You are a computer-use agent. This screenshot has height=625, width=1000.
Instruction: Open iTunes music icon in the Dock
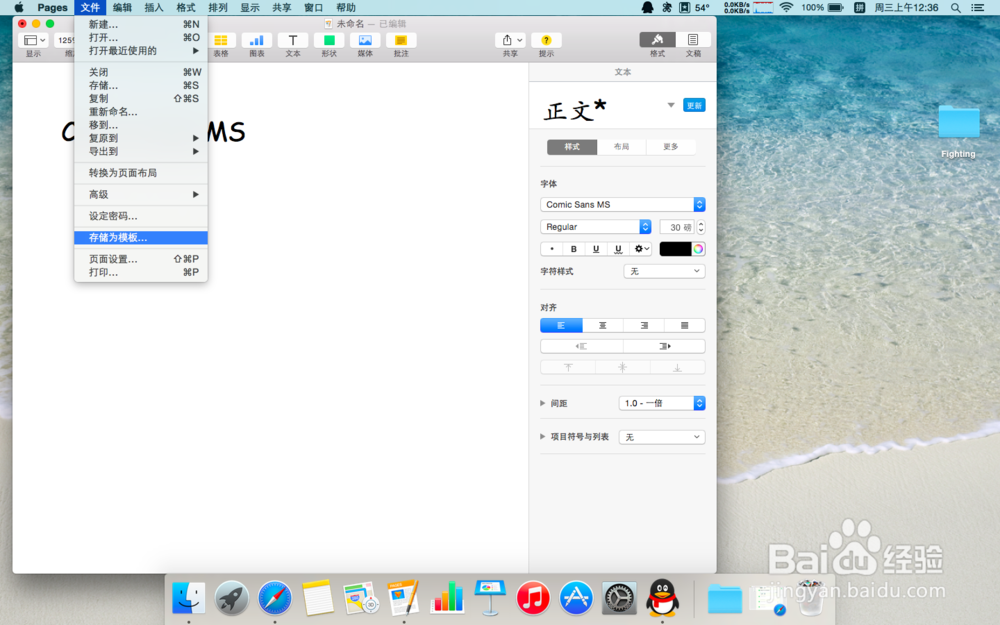tap(533, 598)
